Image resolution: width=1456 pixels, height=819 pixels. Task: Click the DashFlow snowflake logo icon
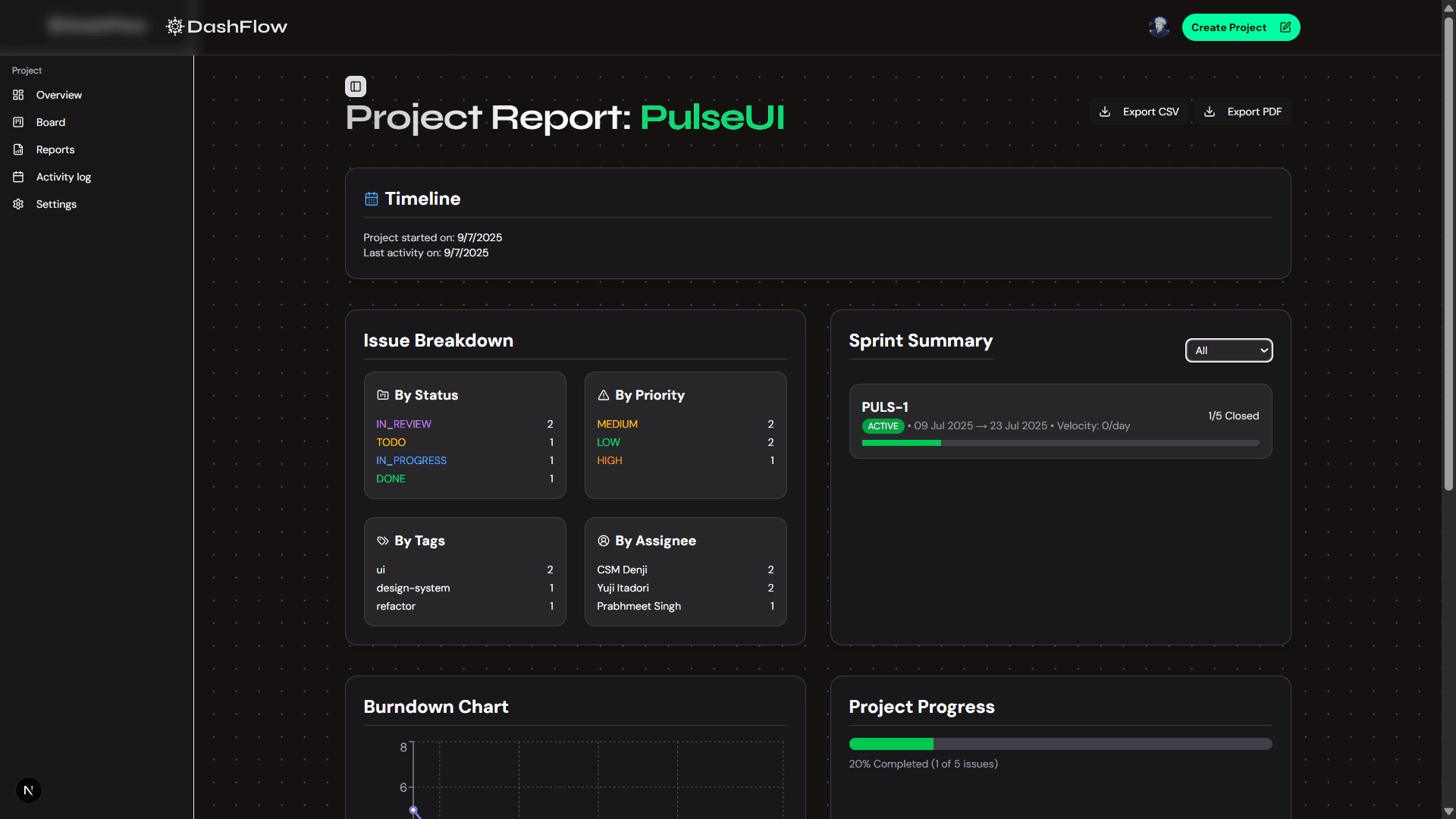click(174, 26)
